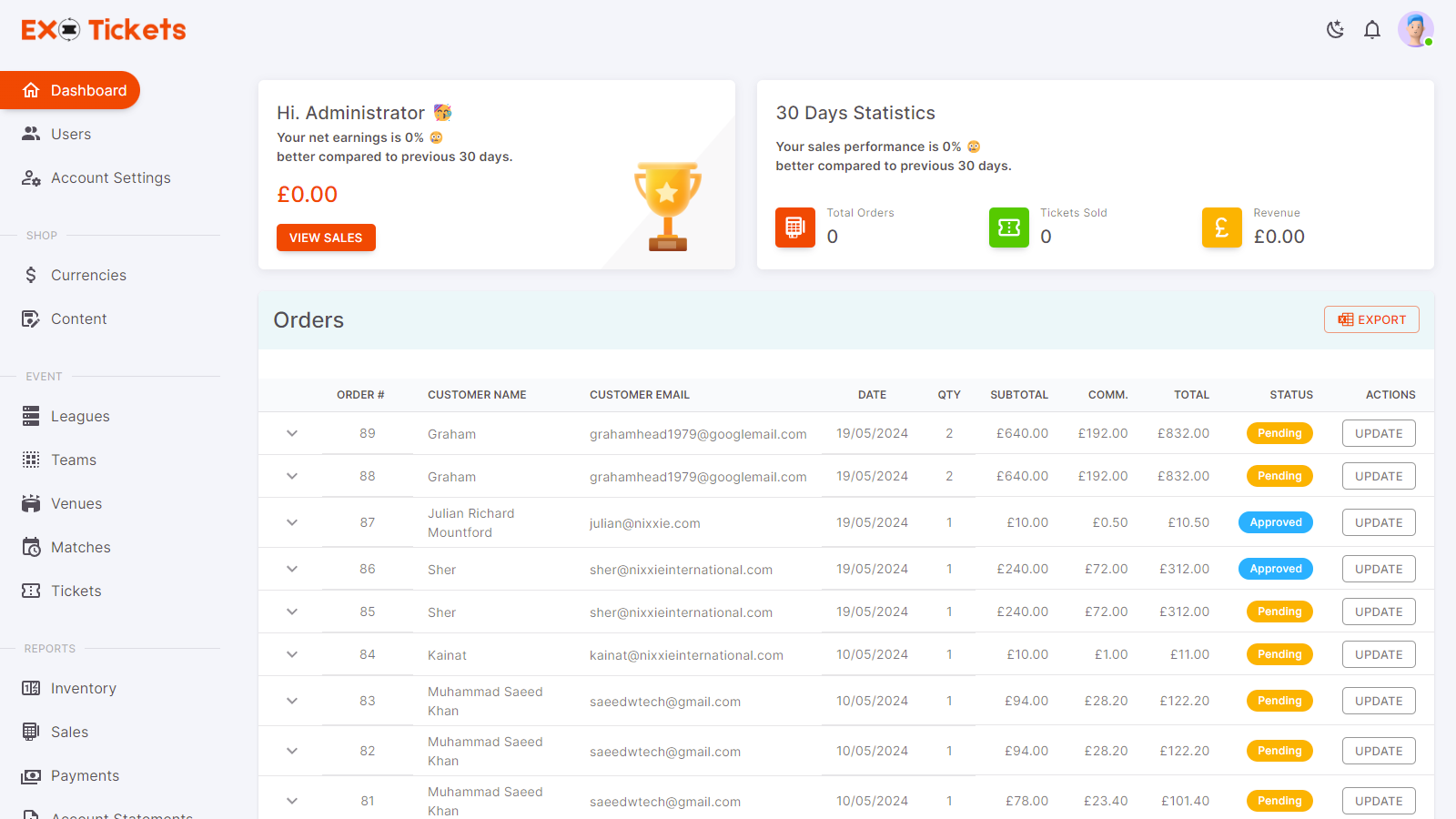Click the Matches icon under Event
The height and width of the screenshot is (819, 1456).
pos(30,547)
